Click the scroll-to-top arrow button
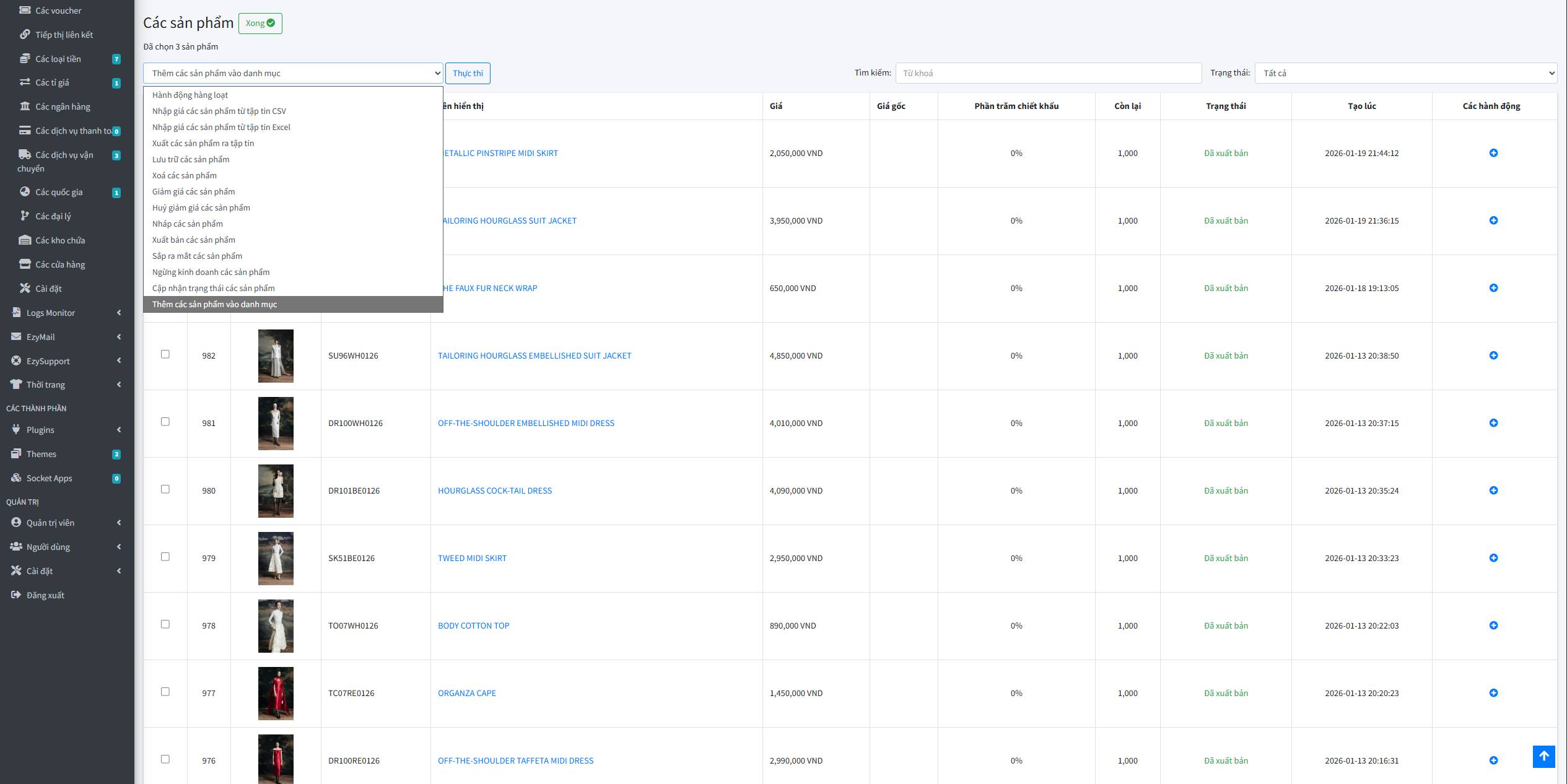The image size is (1567, 784). (x=1543, y=756)
